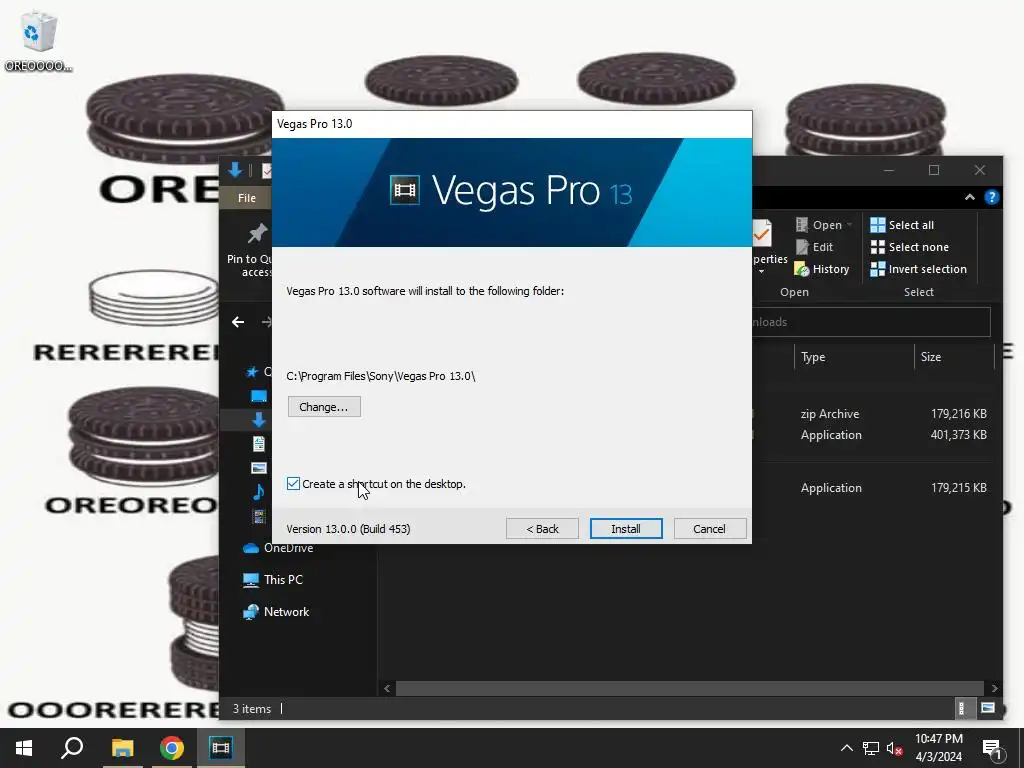Screen dimensions: 1024x768
Task: Select OneDrive in Explorer navigation pane
Action: [278, 548]
